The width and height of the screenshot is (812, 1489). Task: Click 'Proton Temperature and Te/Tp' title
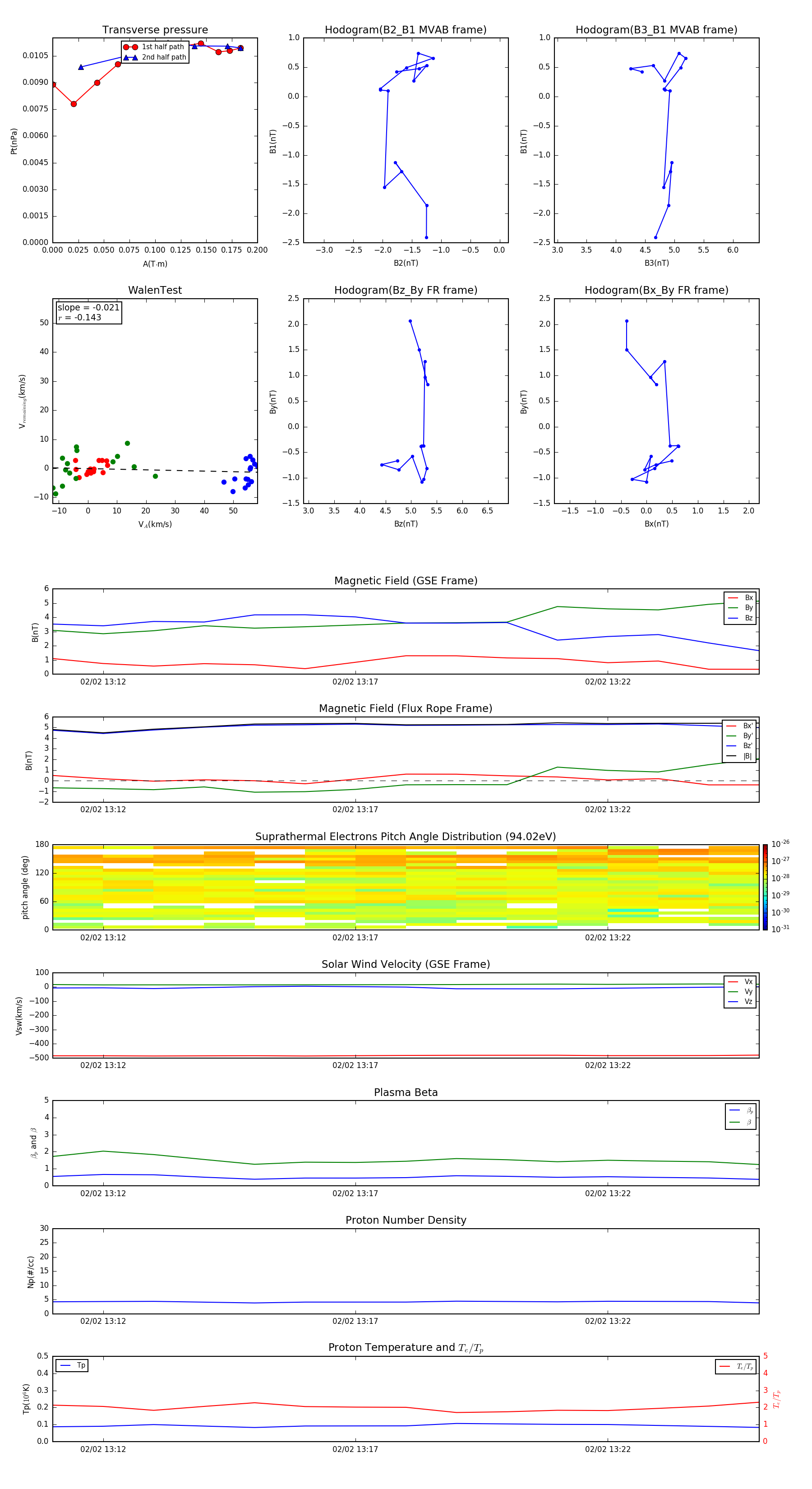click(x=406, y=1348)
